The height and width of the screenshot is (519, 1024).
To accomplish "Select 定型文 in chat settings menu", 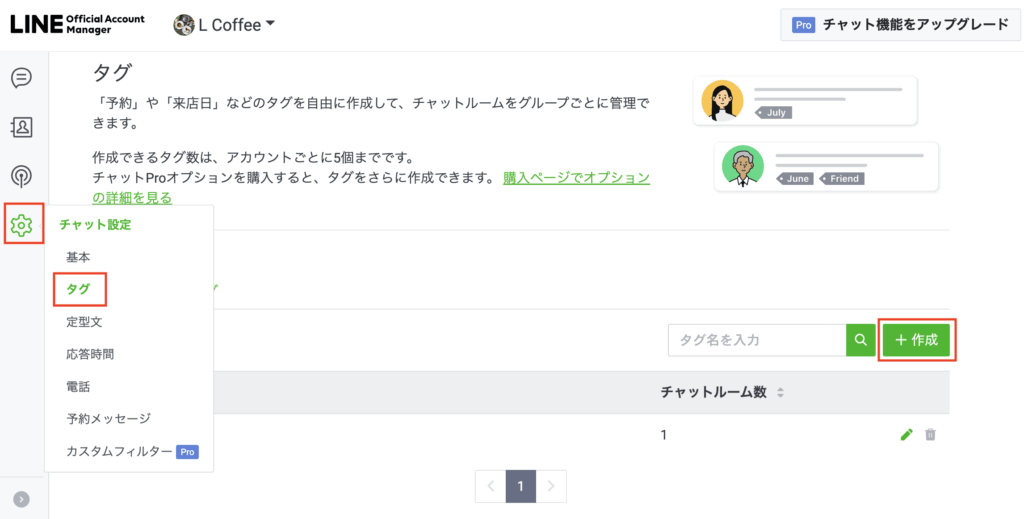I will [x=84, y=322].
